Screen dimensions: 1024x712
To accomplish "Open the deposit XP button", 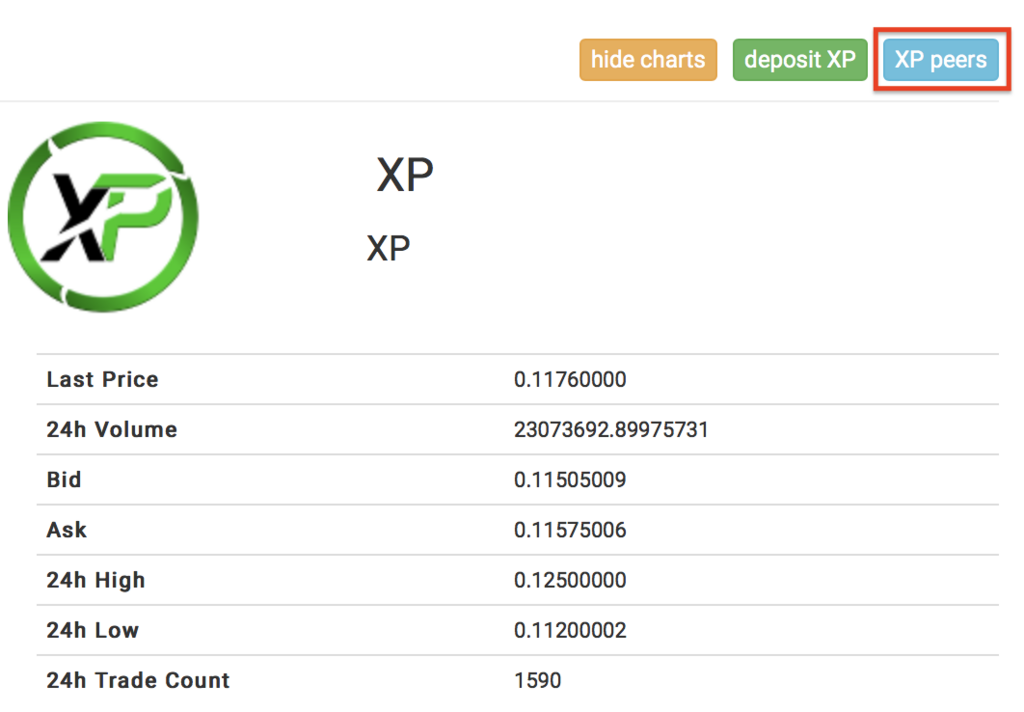I will point(800,59).
